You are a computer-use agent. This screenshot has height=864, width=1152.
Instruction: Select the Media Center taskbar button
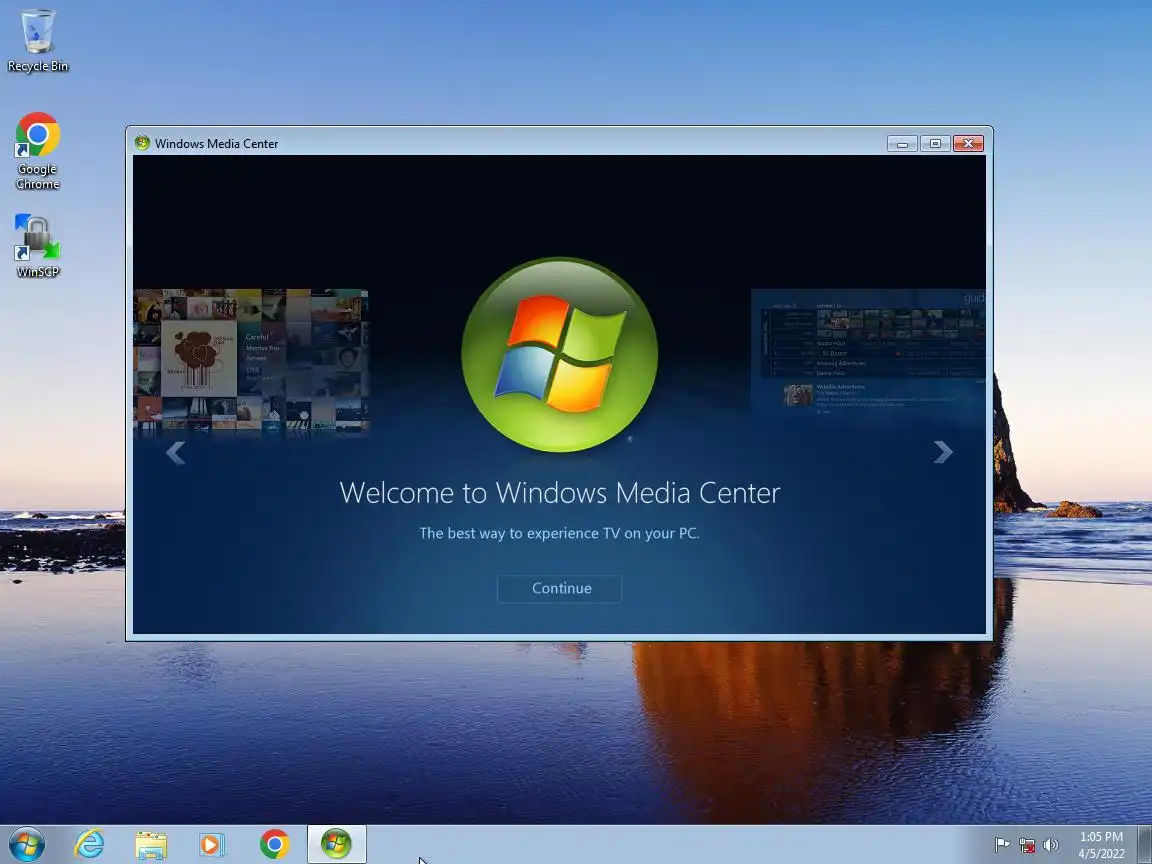pyautogui.click(x=336, y=844)
